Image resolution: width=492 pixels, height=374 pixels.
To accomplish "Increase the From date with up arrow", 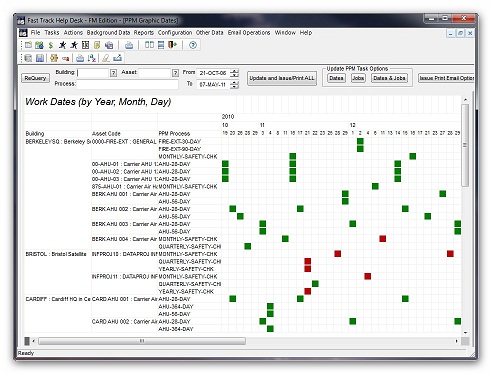I will pyautogui.click(x=235, y=71).
